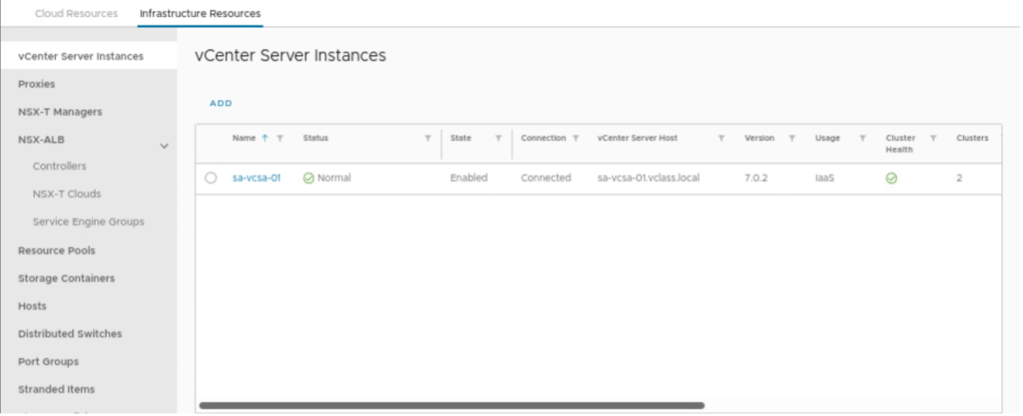Screen dimensions: 1023x416
Task: Select the sa-vcsa-01 radio button
Action: coord(211,178)
